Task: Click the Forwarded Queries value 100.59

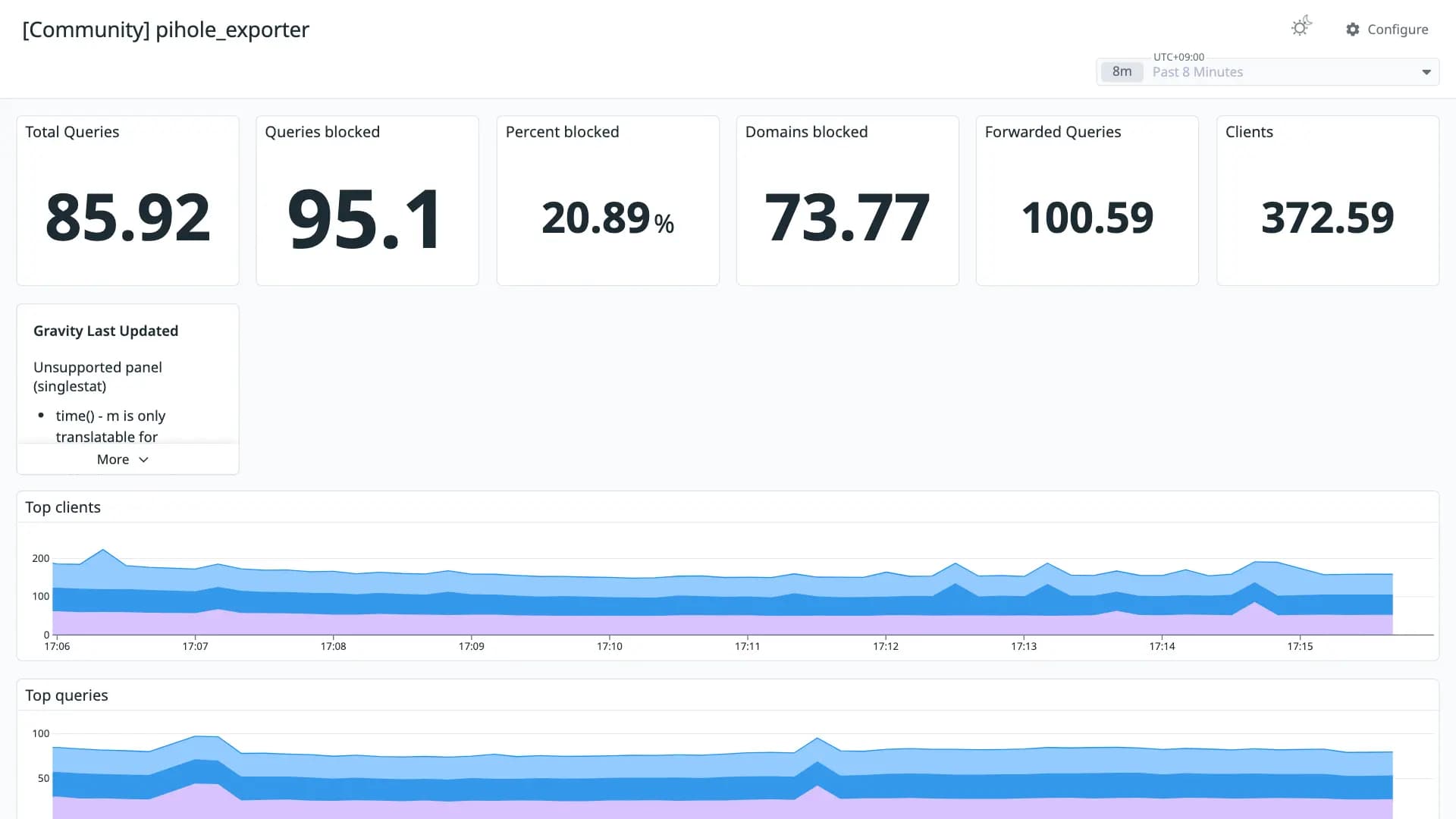Action: [x=1087, y=218]
